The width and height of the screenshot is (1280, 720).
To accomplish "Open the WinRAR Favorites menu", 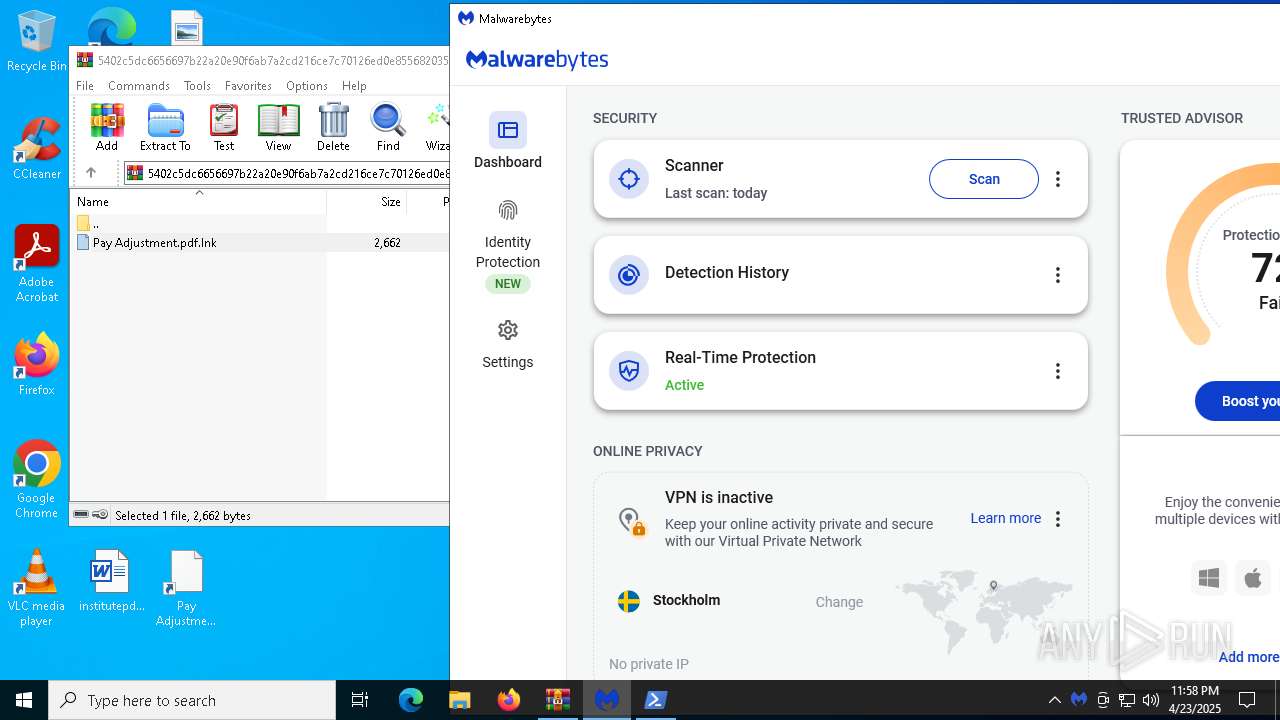I will tap(248, 86).
